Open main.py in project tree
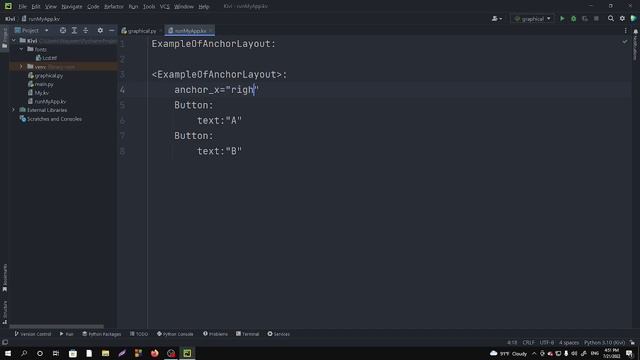This screenshot has width=640, height=360. pyautogui.click(x=40, y=84)
